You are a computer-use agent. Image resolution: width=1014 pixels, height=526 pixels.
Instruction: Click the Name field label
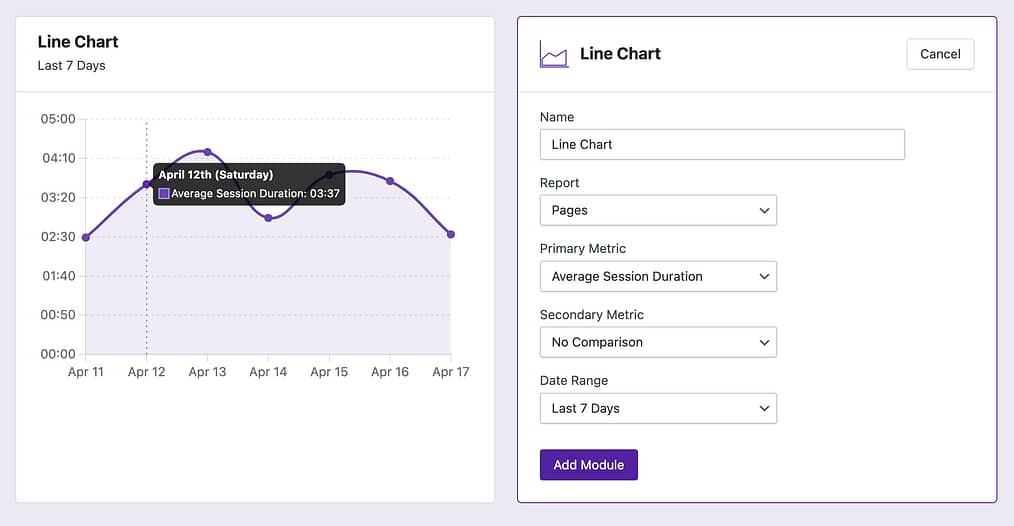[557, 117]
